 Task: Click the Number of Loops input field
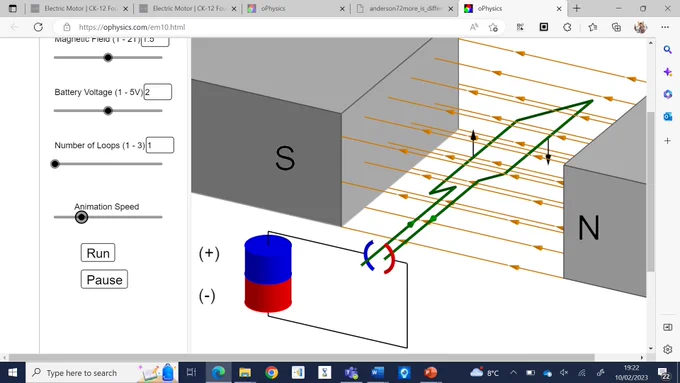pos(160,145)
